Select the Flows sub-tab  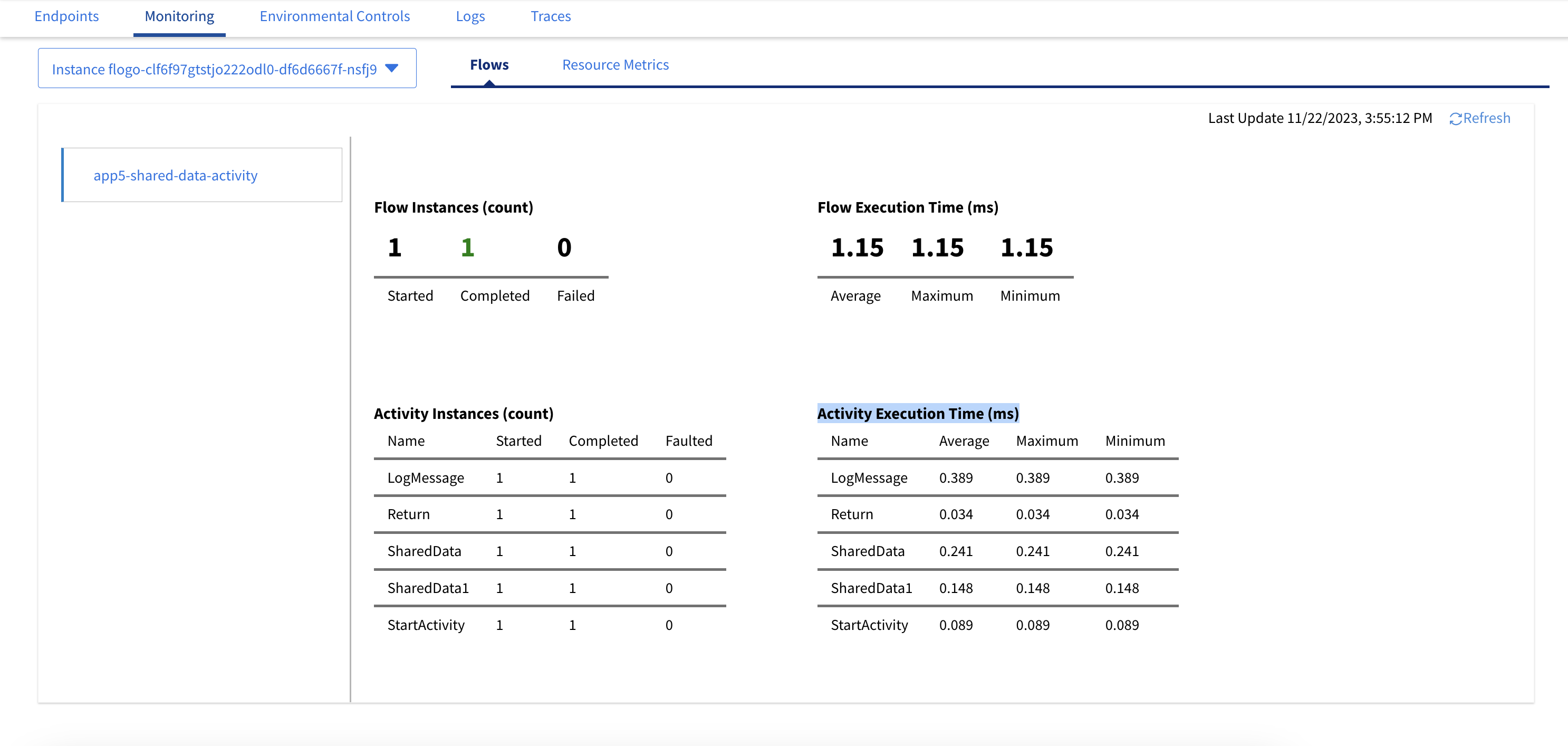pyautogui.click(x=489, y=64)
